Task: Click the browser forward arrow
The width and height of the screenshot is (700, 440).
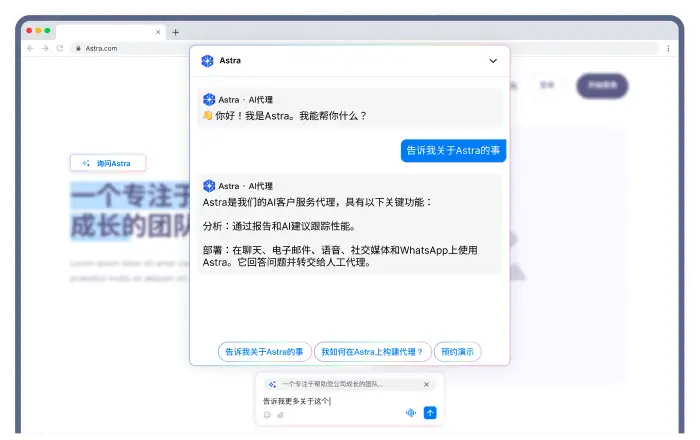Action: tap(44, 48)
